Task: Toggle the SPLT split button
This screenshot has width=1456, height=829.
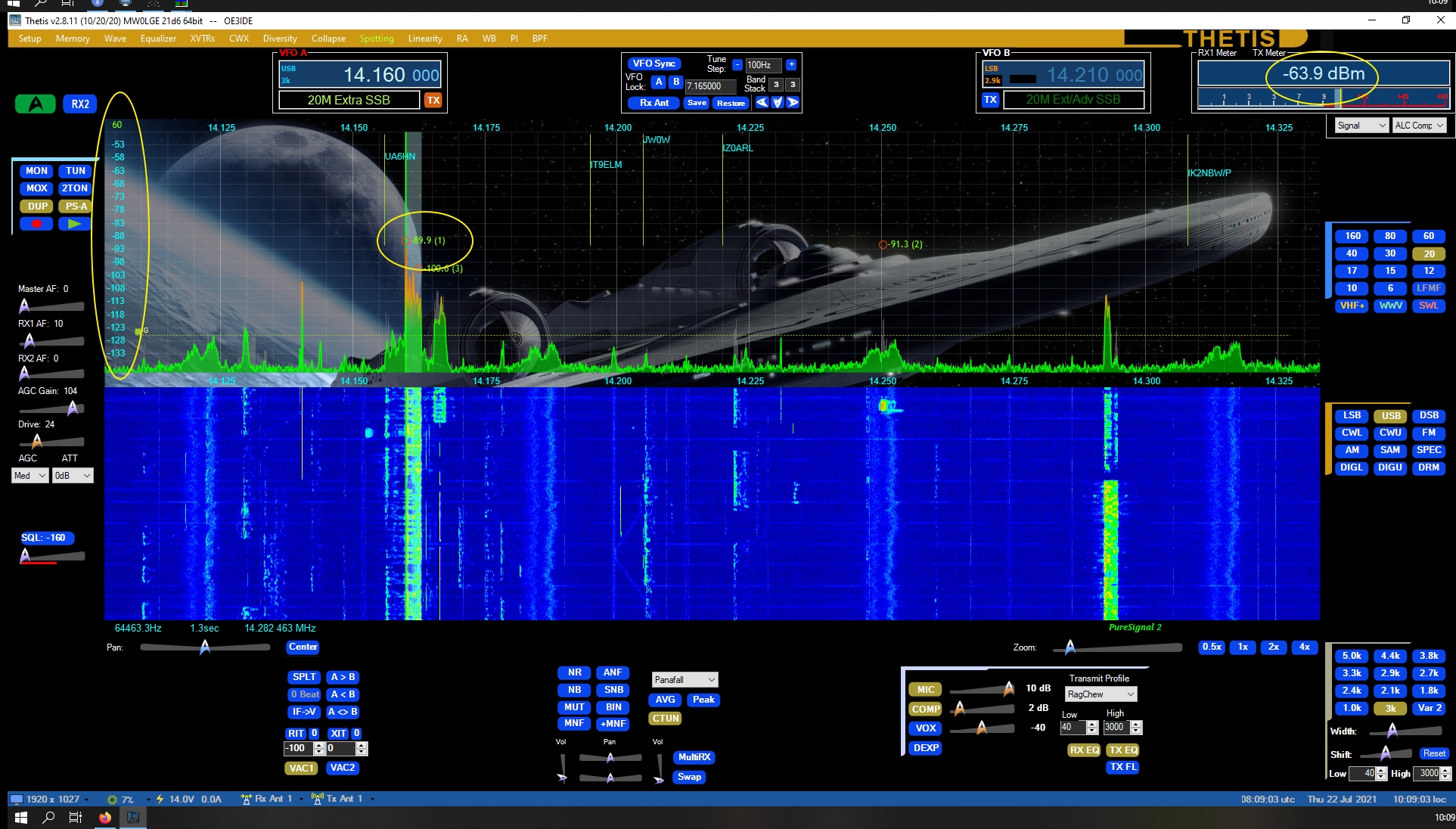Action: coord(304,677)
